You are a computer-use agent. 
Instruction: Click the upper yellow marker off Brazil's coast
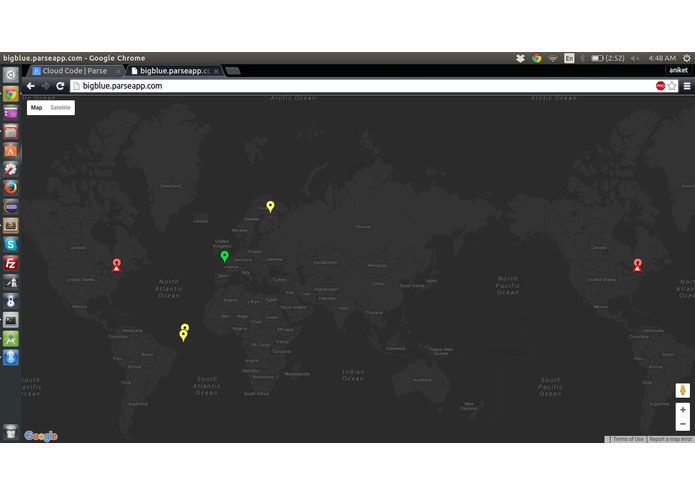pyautogui.click(x=185, y=327)
